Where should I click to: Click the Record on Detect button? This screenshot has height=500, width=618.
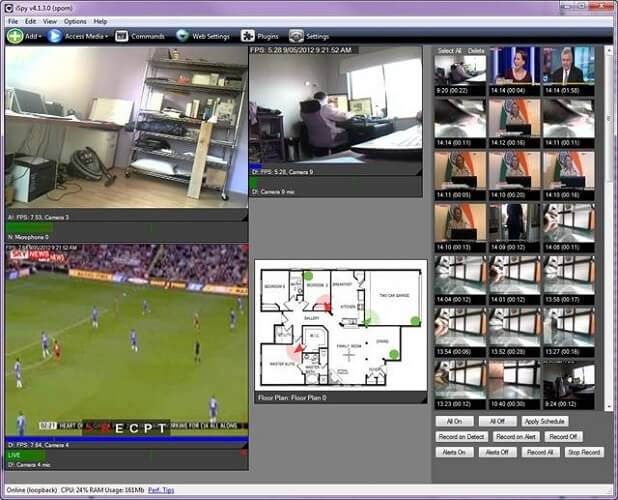pyautogui.click(x=462, y=437)
